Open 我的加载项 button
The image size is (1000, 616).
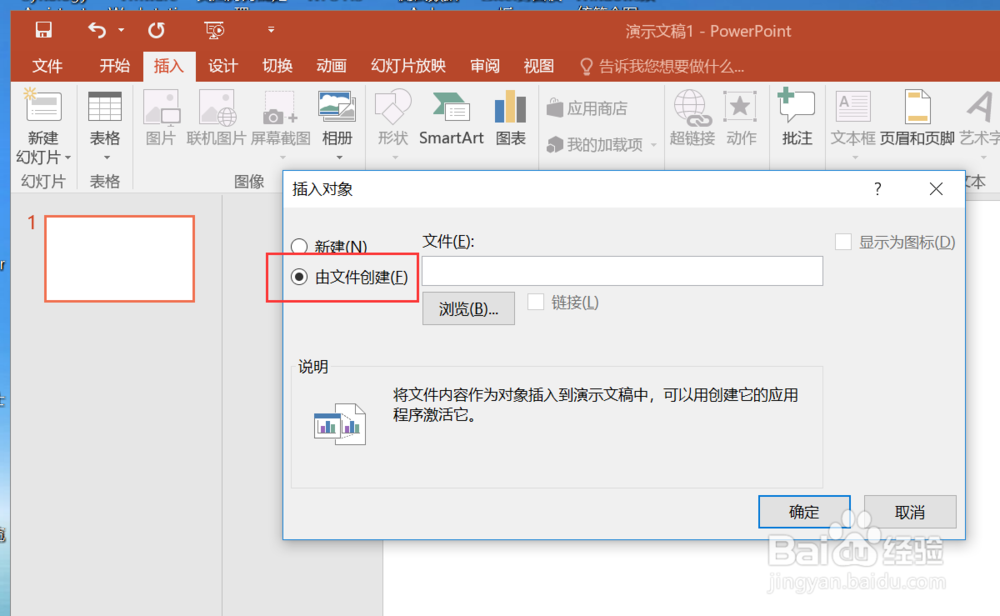point(594,145)
